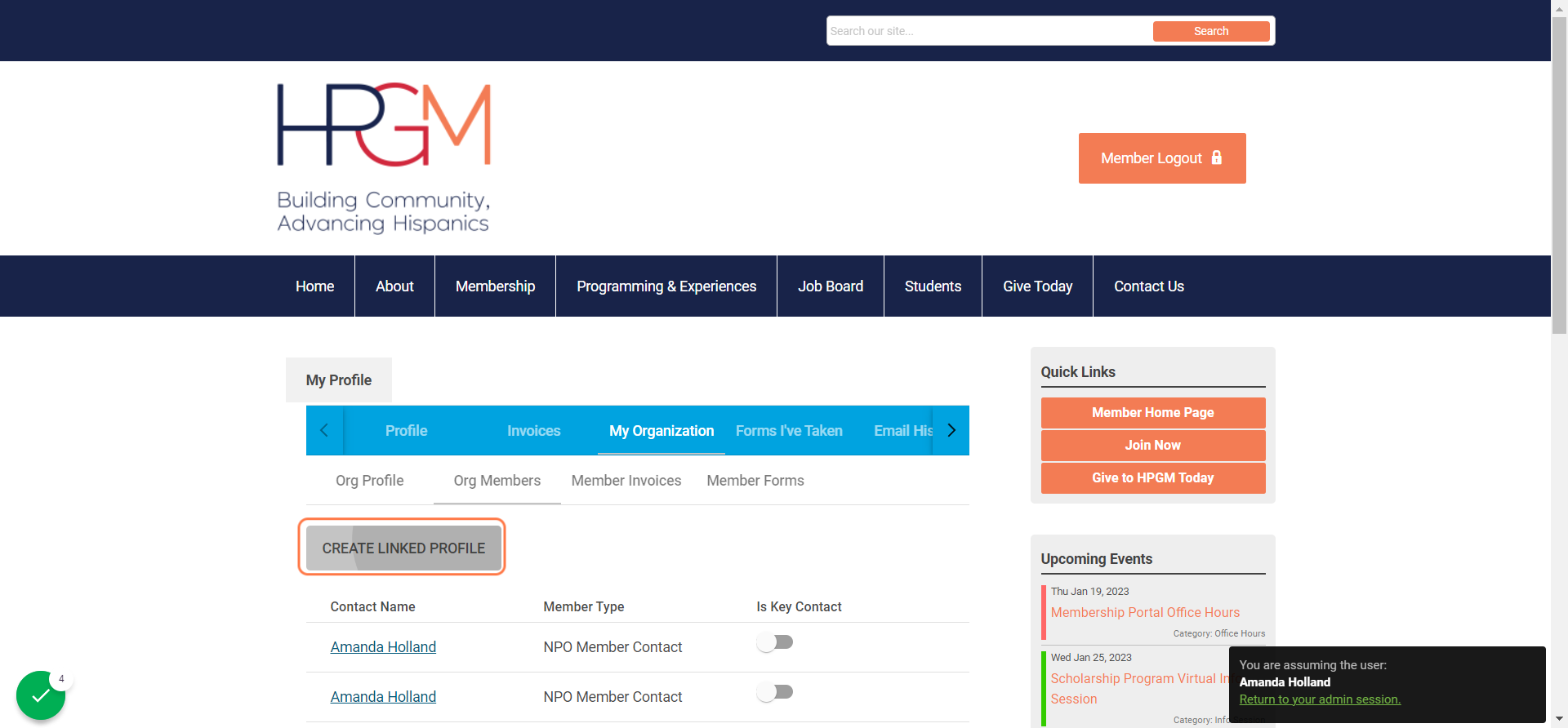Open Membership Portal Office Hours event
This screenshot has width=1568, height=728.
[x=1145, y=612]
